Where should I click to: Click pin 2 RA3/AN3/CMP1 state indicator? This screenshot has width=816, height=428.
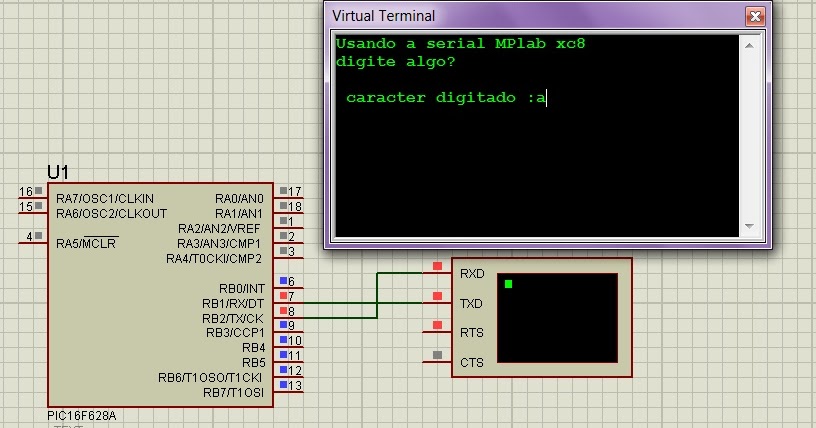click(284, 236)
